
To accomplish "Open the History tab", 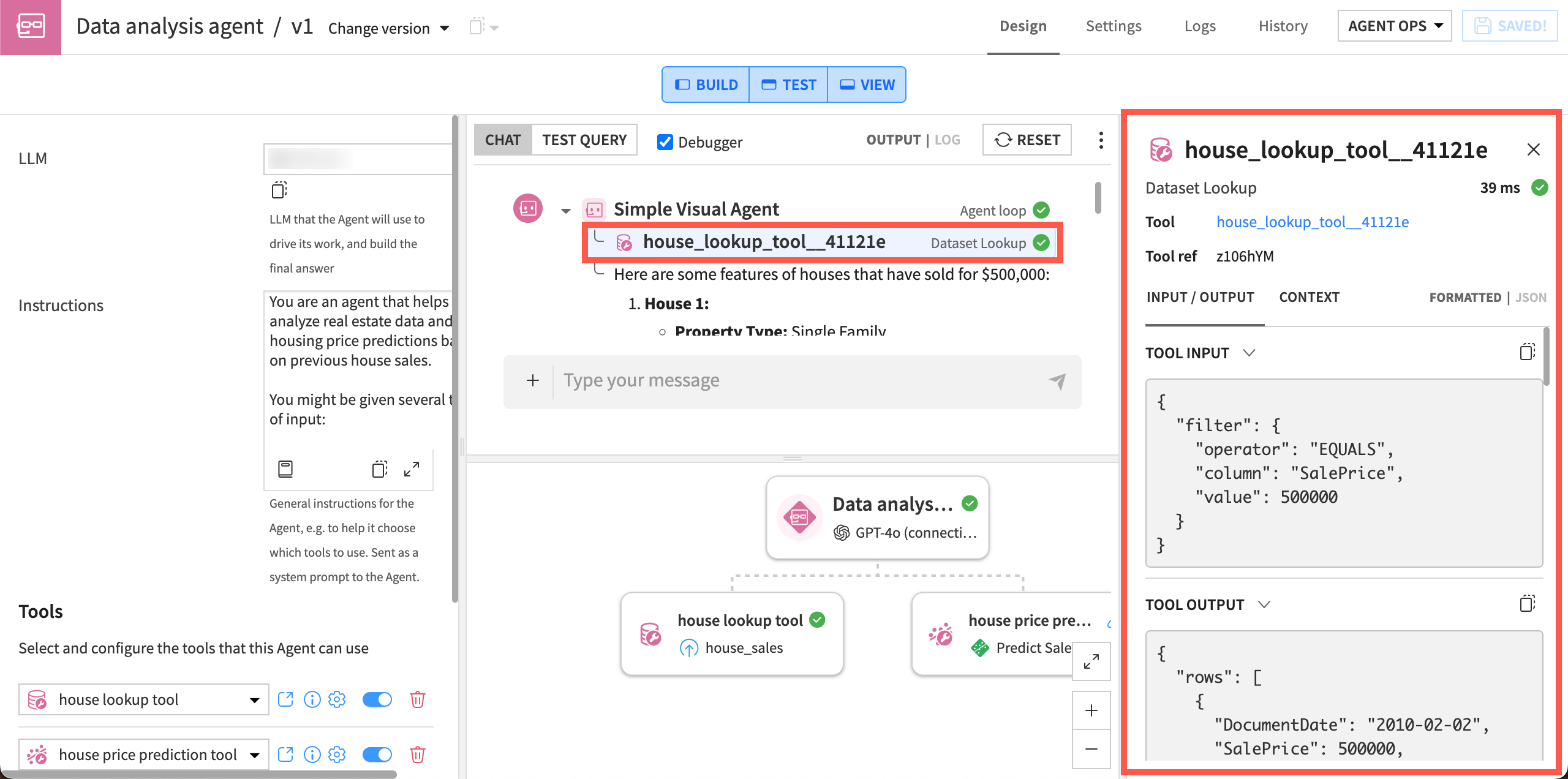I will tap(1283, 26).
